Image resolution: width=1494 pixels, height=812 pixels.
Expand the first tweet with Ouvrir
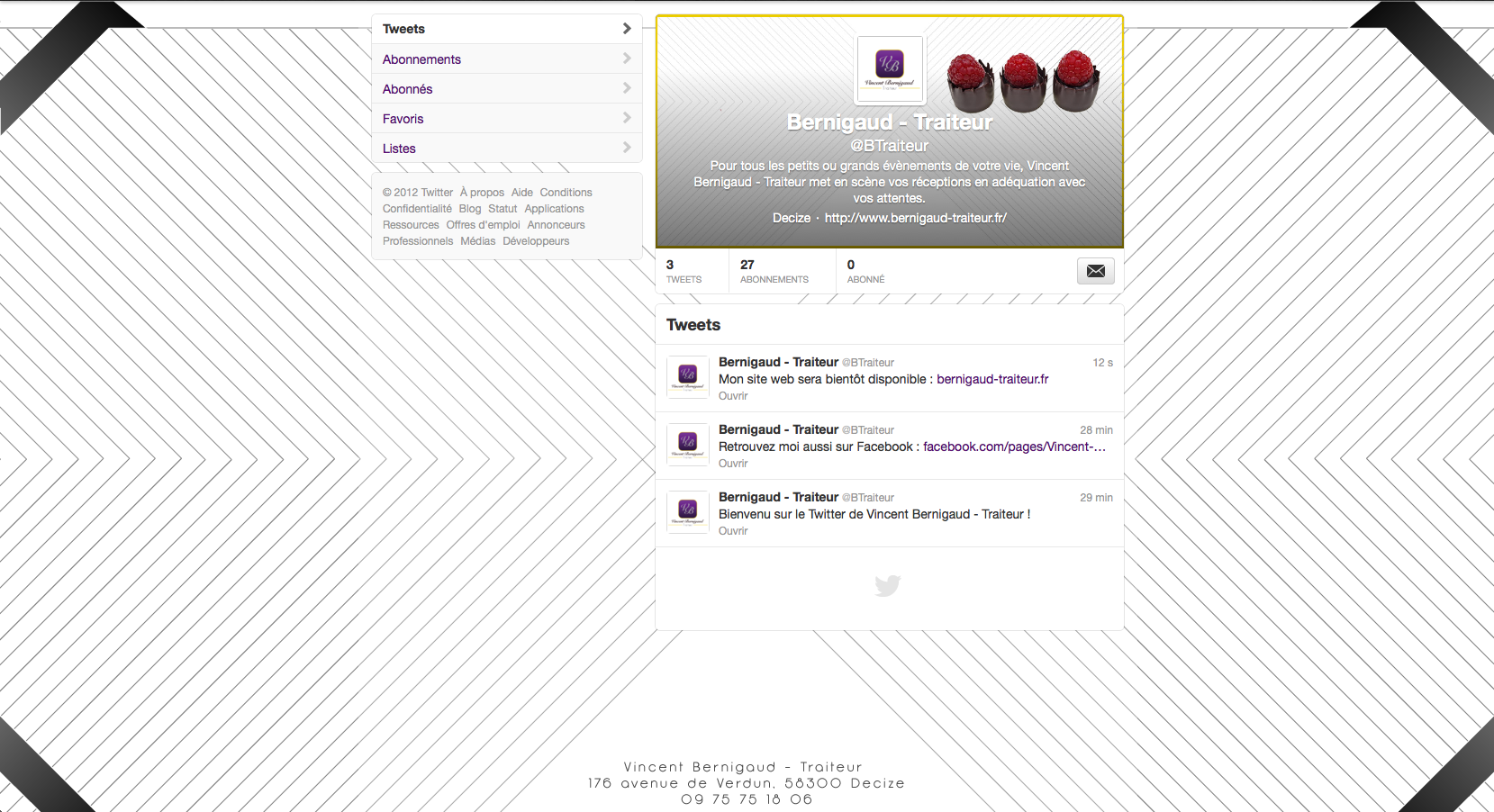pyautogui.click(x=733, y=396)
